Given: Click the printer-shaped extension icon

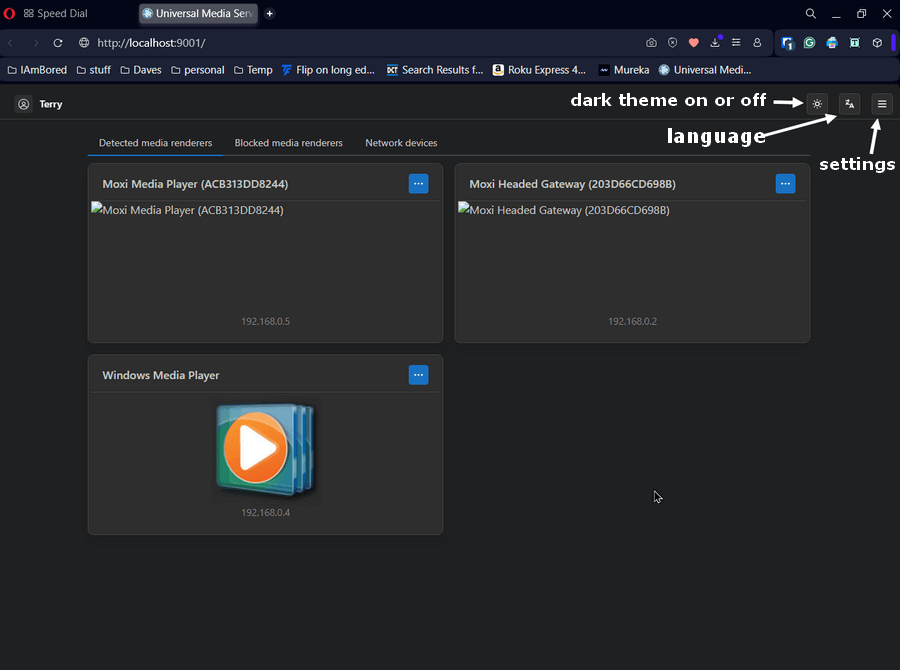Looking at the screenshot, I should [832, 42].
